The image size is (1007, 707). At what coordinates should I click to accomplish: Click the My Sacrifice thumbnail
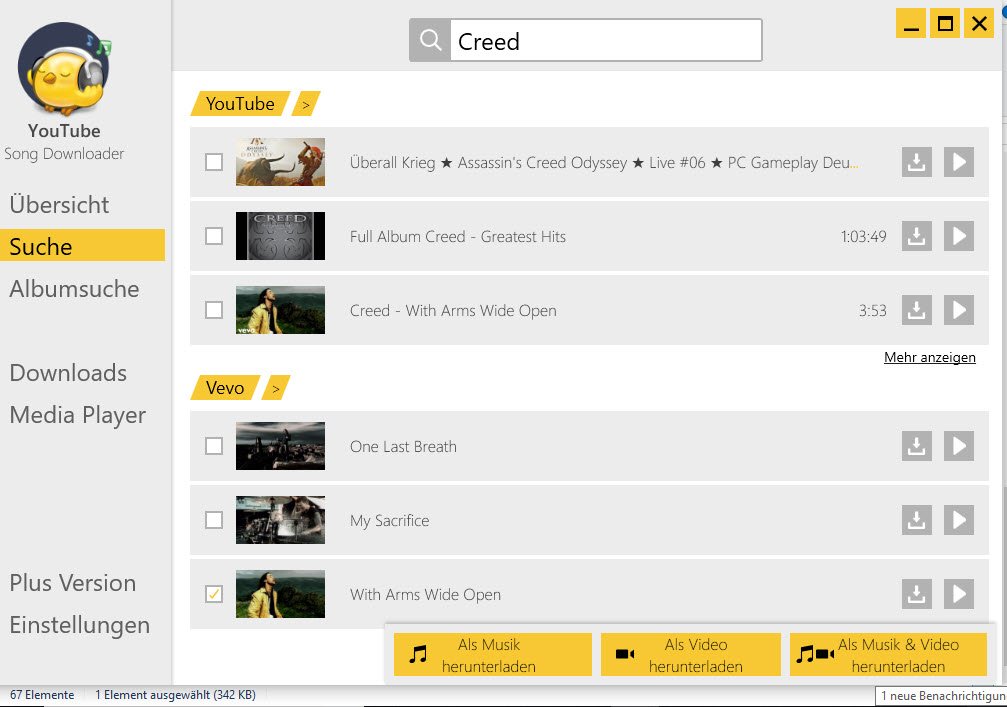click(x=280, y=519)
